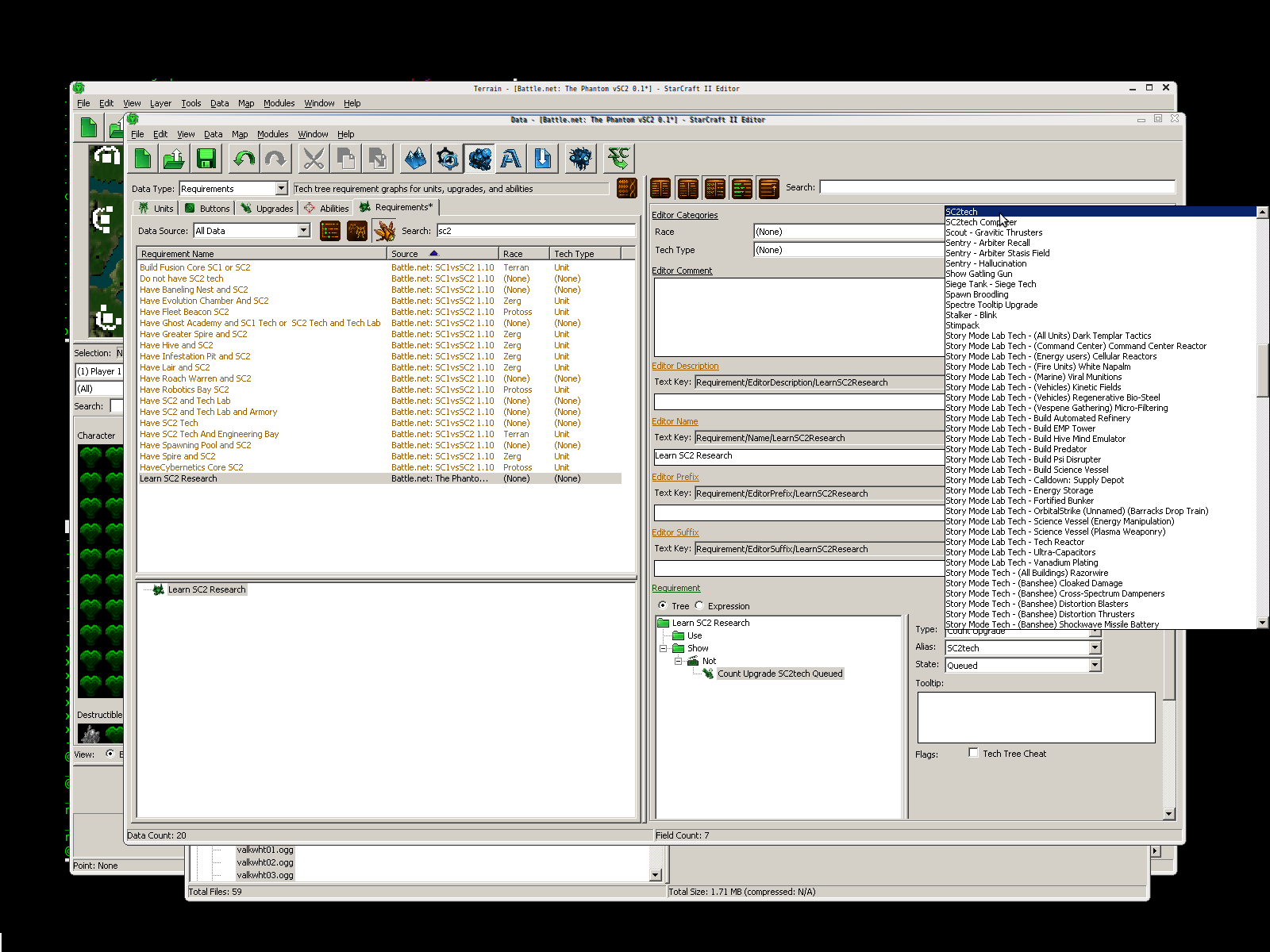Viewport: 1270px width, 952px height.
Task: Open the State dropdown showing Queued
Action: [1095, 666]
